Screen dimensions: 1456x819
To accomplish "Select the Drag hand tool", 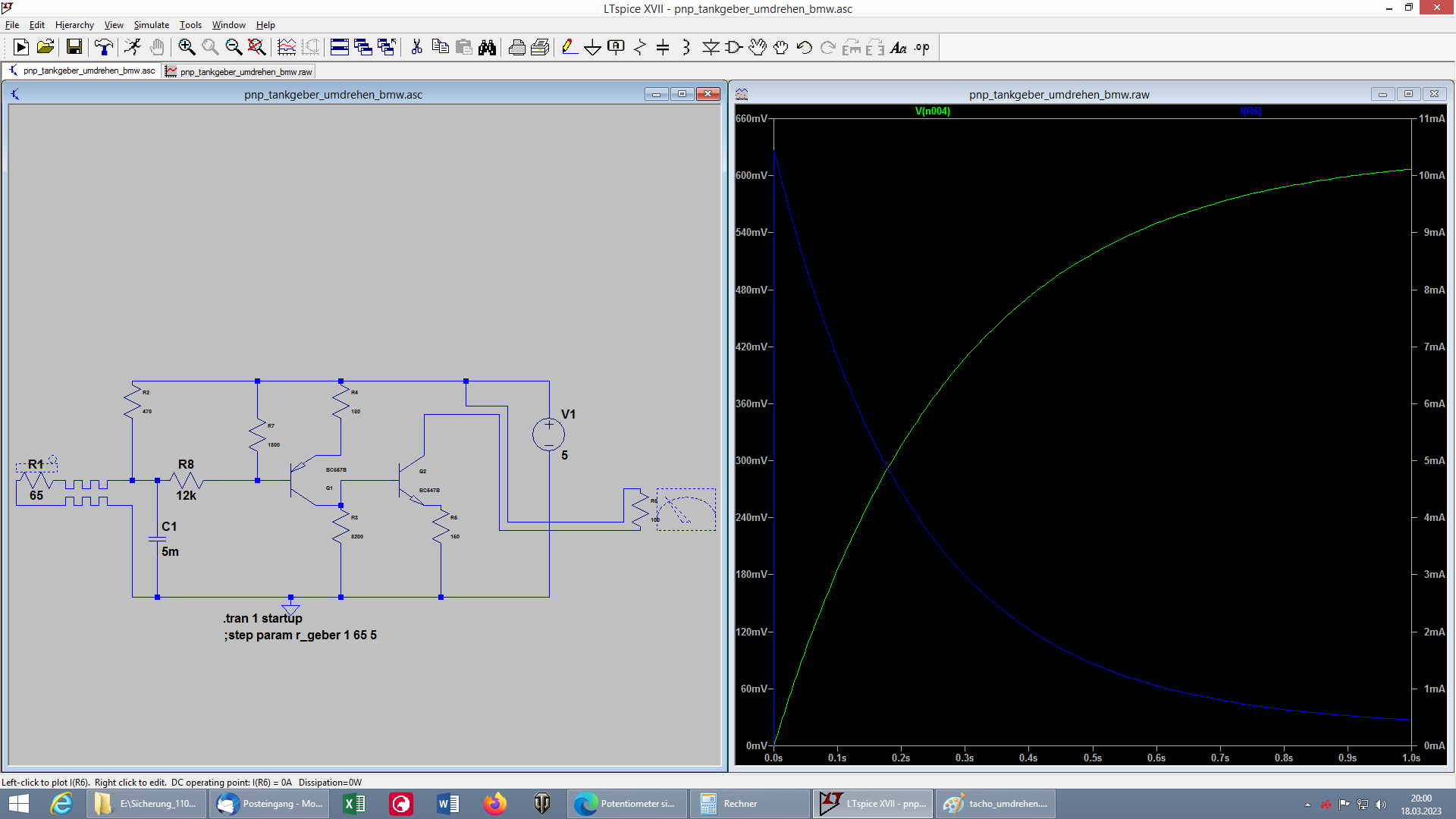I will 781,48.
